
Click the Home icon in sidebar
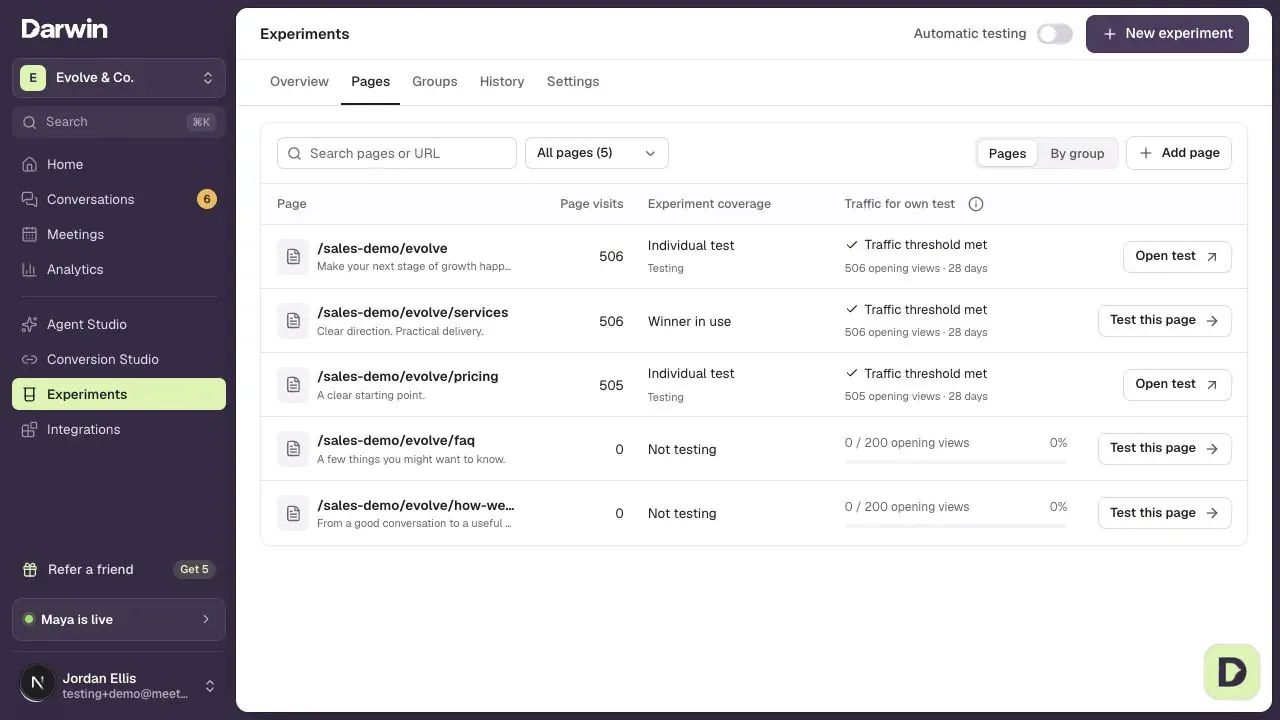[30, 164]
